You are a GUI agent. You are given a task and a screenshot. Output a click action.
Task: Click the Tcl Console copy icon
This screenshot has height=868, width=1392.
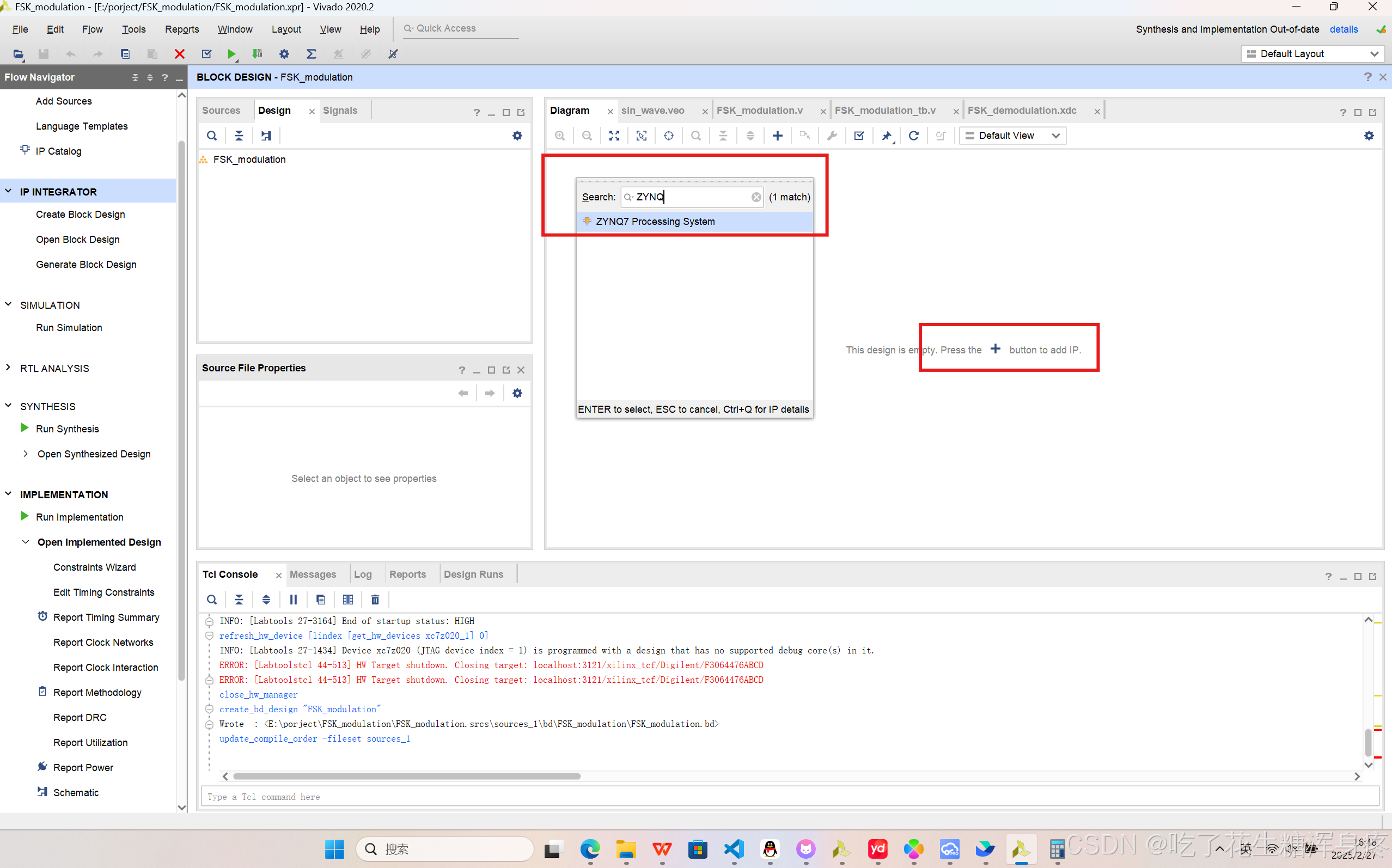pyautogui.click(x=320, y=600)
